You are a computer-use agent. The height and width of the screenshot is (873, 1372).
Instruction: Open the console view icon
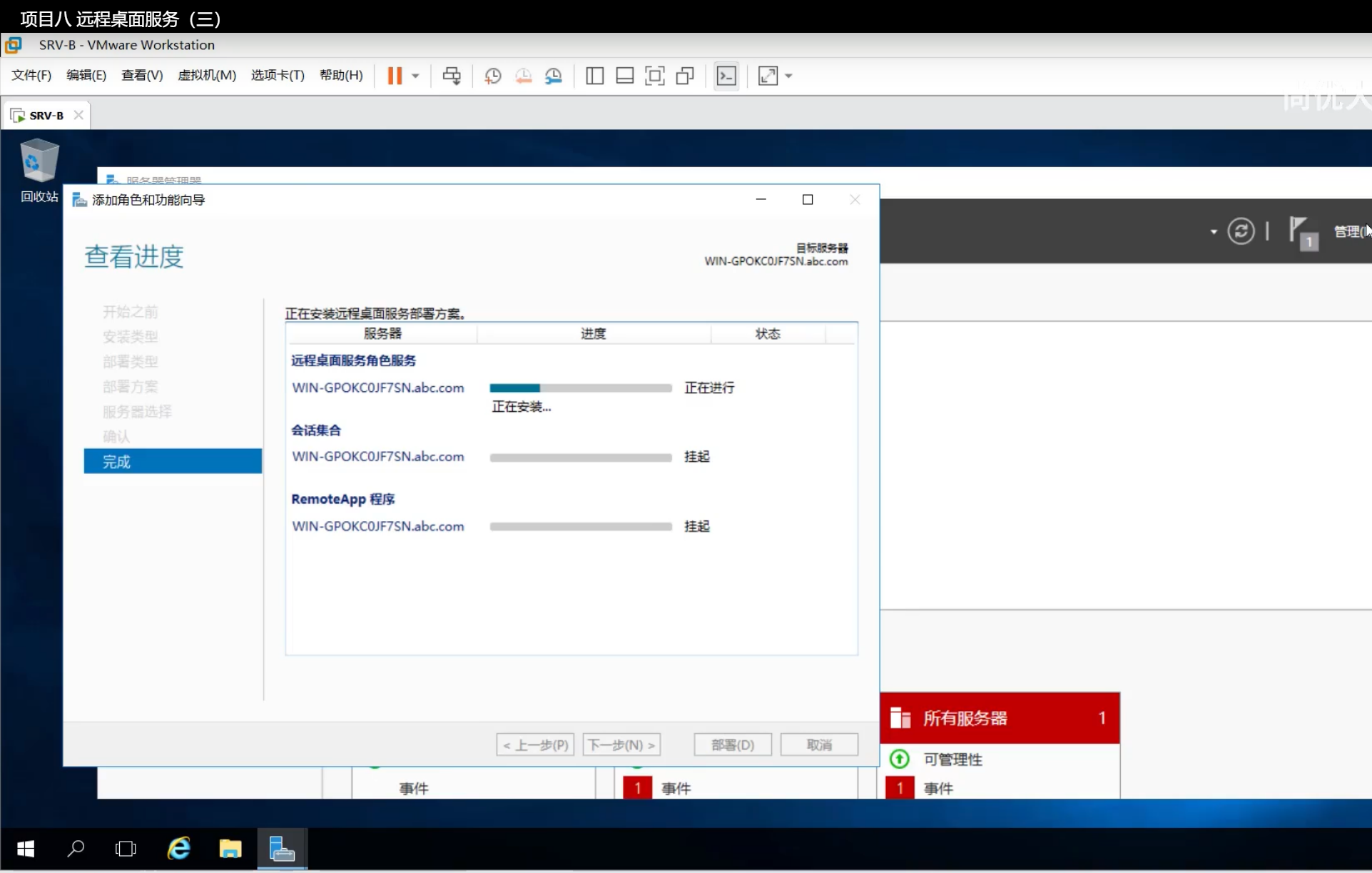(x=726, y=76)
